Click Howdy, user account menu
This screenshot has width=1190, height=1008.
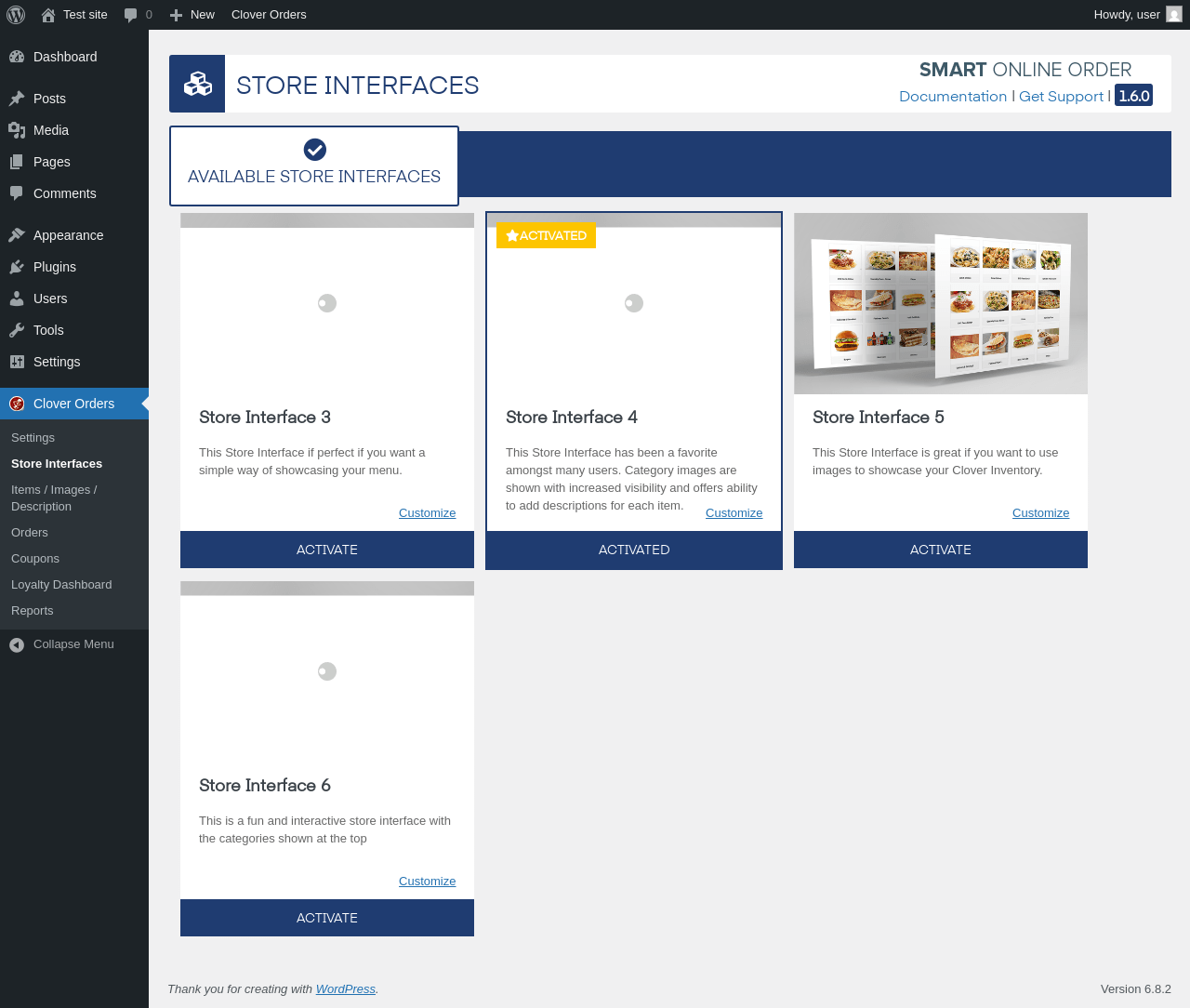pos(1137,15)
